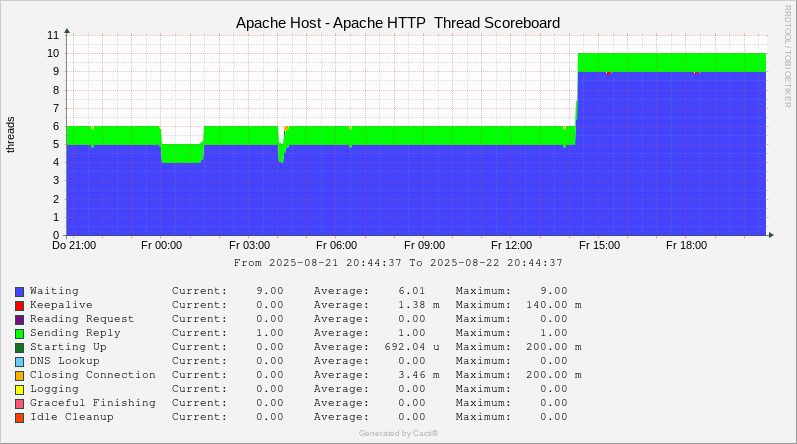Viewport: 797px width, 444px height.
Task: Click the 'Graceful Finishing' legend label
Action: [x=93, y=403]
